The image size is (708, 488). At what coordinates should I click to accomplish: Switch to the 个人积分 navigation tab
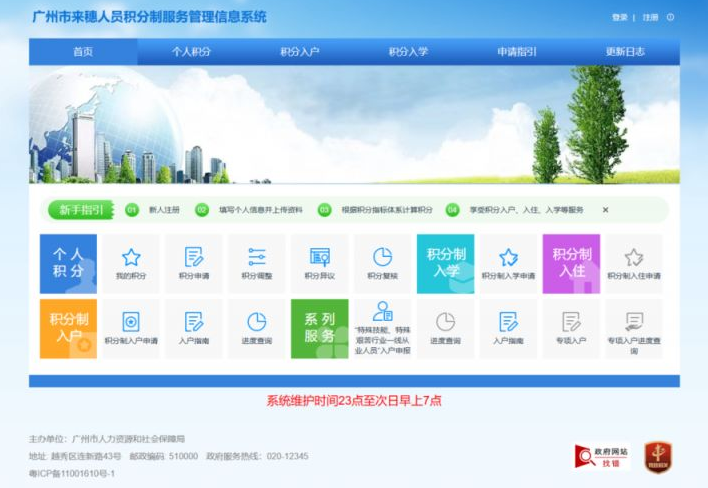click(191, 52)
